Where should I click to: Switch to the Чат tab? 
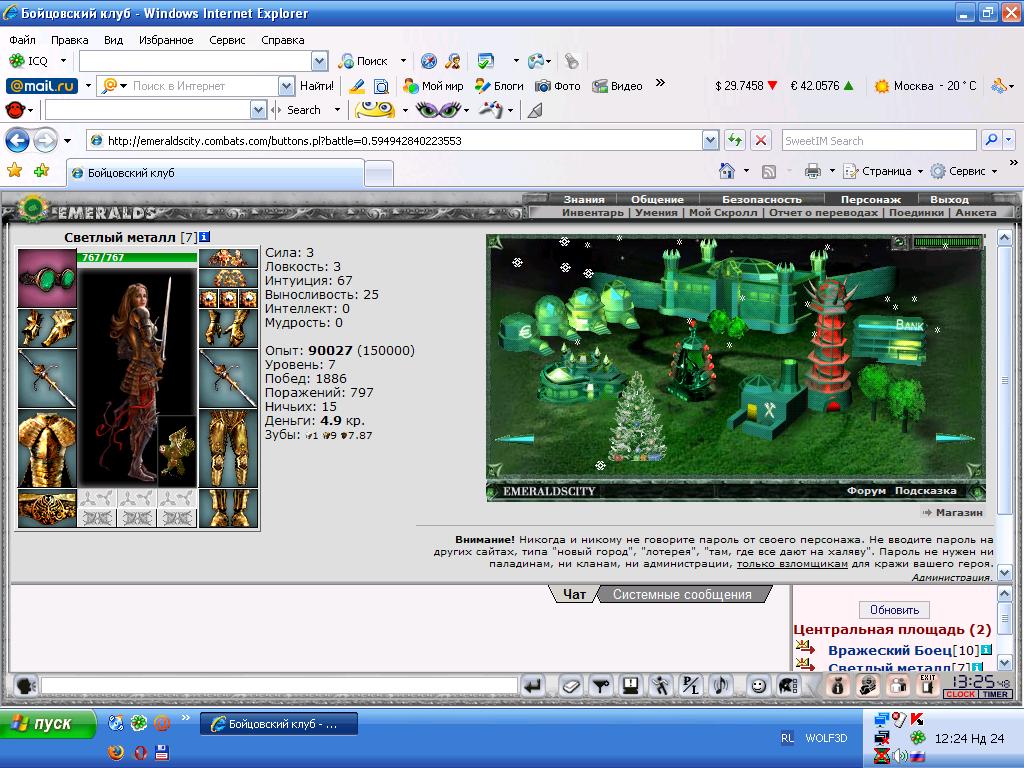pos(574,594)
